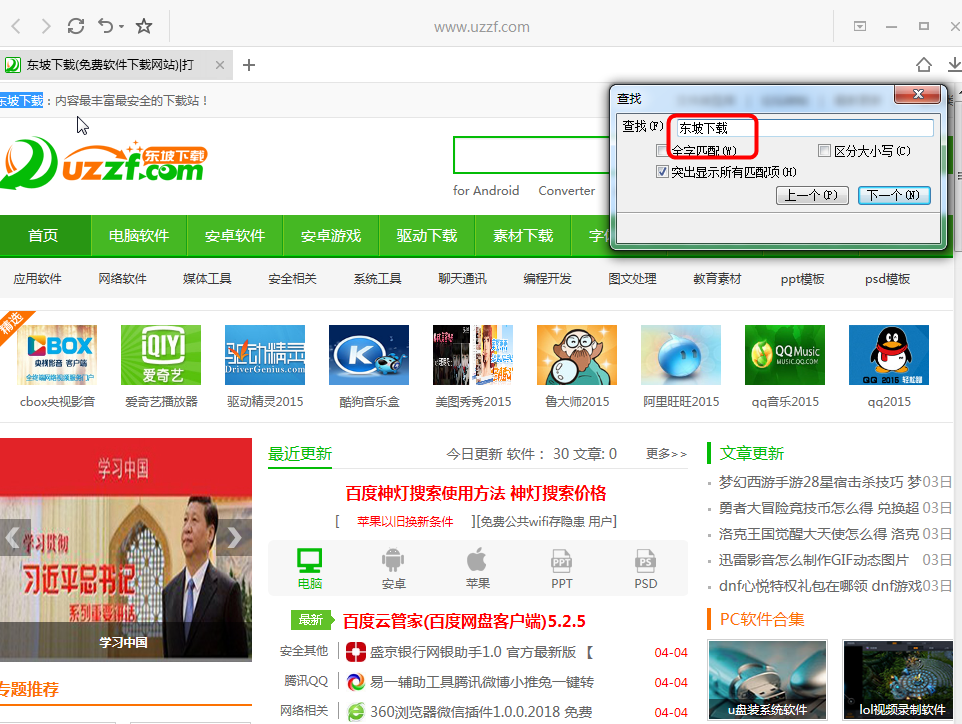Open the 安卓游戏 navigation tab
The height and width of the screenshot is (724, 962).
(x=331, y=236)
